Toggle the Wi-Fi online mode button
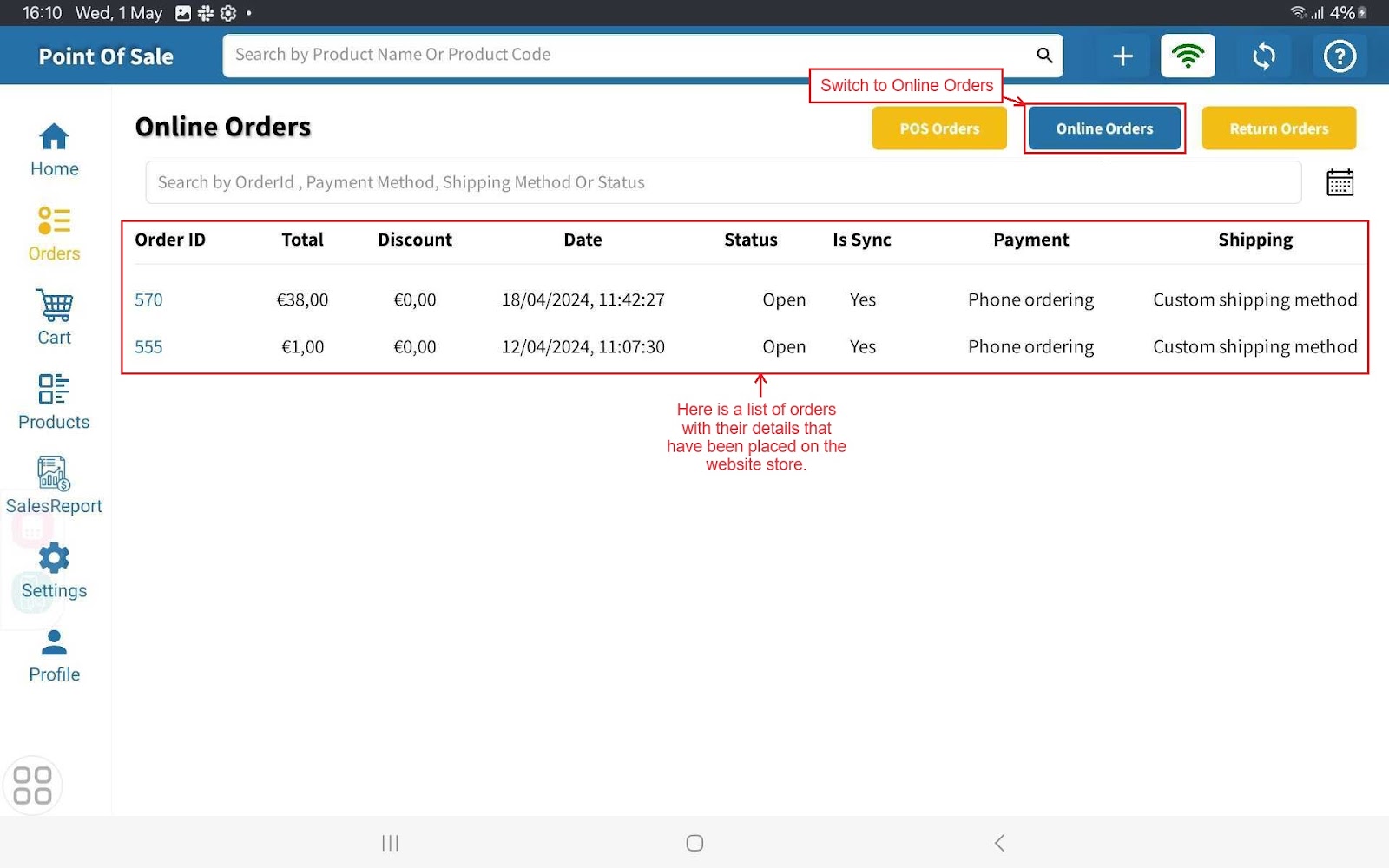The height and width of the screenshot is (868, 1389). coord(1188,56)
